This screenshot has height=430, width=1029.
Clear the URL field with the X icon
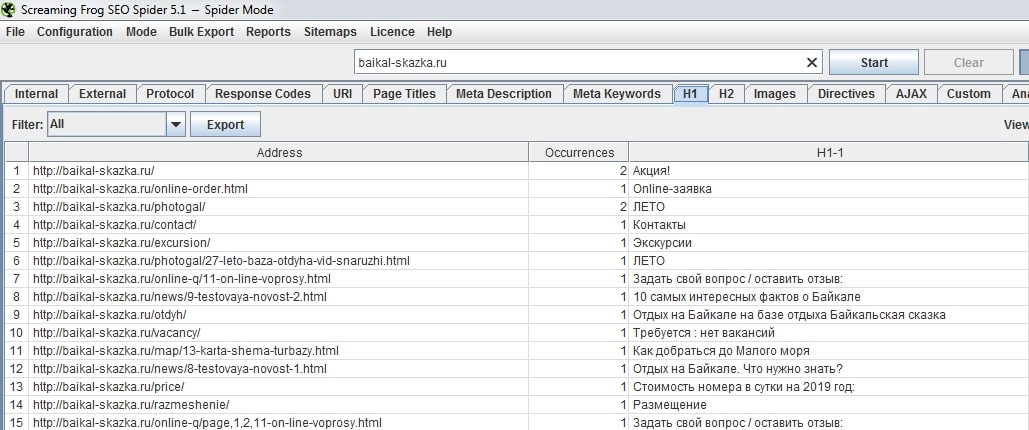click(812, 62)
